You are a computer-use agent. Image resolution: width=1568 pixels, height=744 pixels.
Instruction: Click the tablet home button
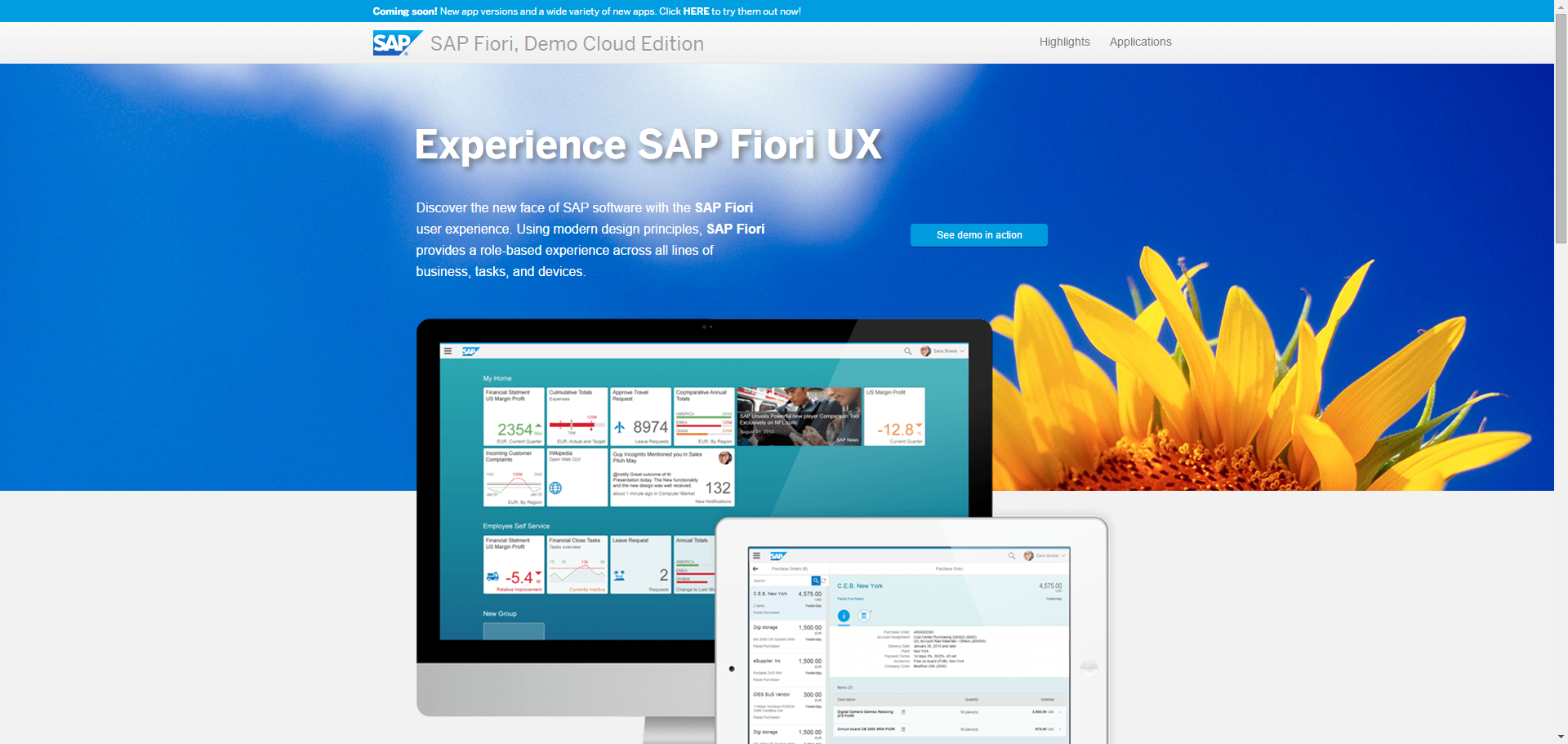tap(1089, 667)
